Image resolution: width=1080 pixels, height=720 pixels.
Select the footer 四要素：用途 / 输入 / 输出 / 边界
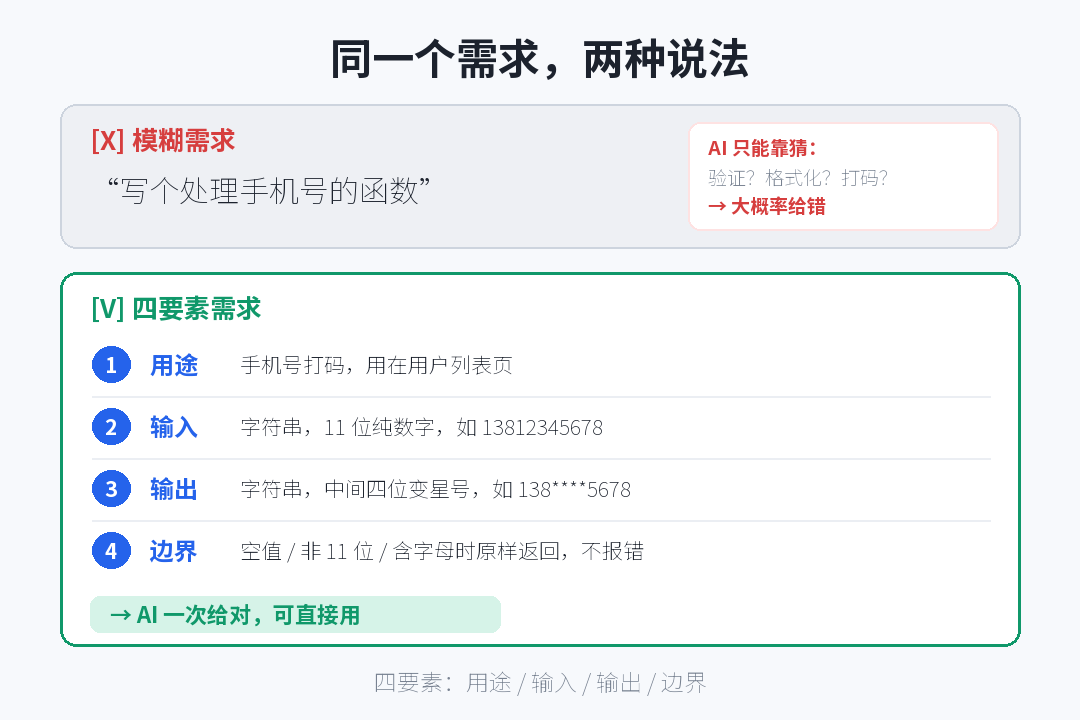point(540,683)
